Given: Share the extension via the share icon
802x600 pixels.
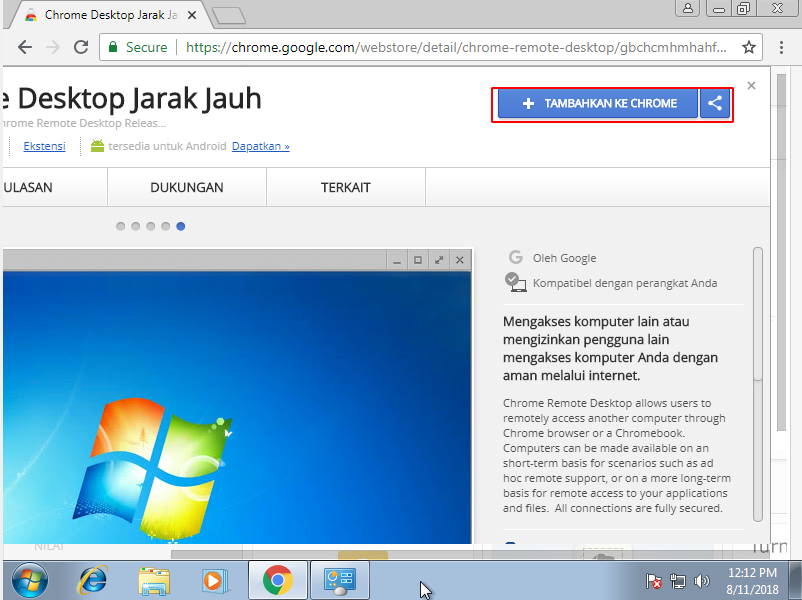Looking at the screenshot, I should coord(717,103).
